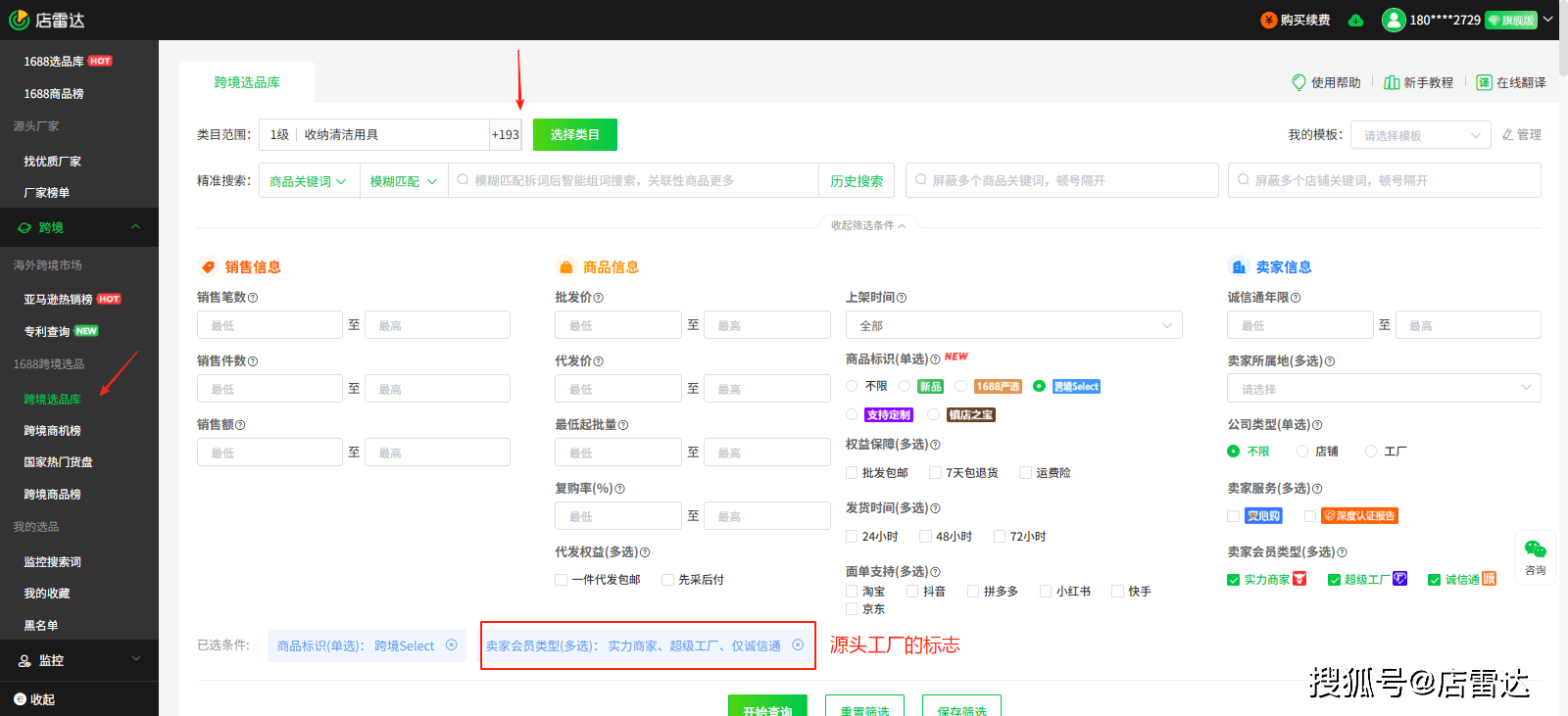Click the 跨境 sidebar section icon

tap(24, 227)
